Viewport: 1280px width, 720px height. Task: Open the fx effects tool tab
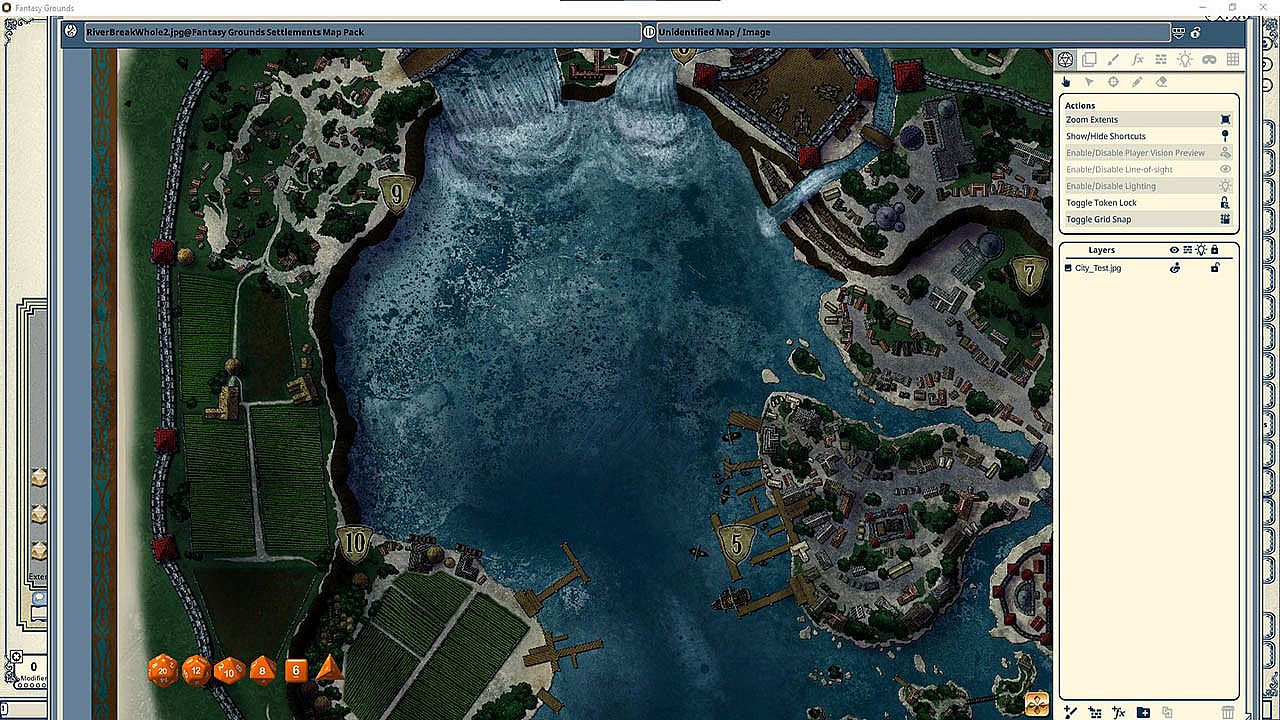tap(1137, 60)
